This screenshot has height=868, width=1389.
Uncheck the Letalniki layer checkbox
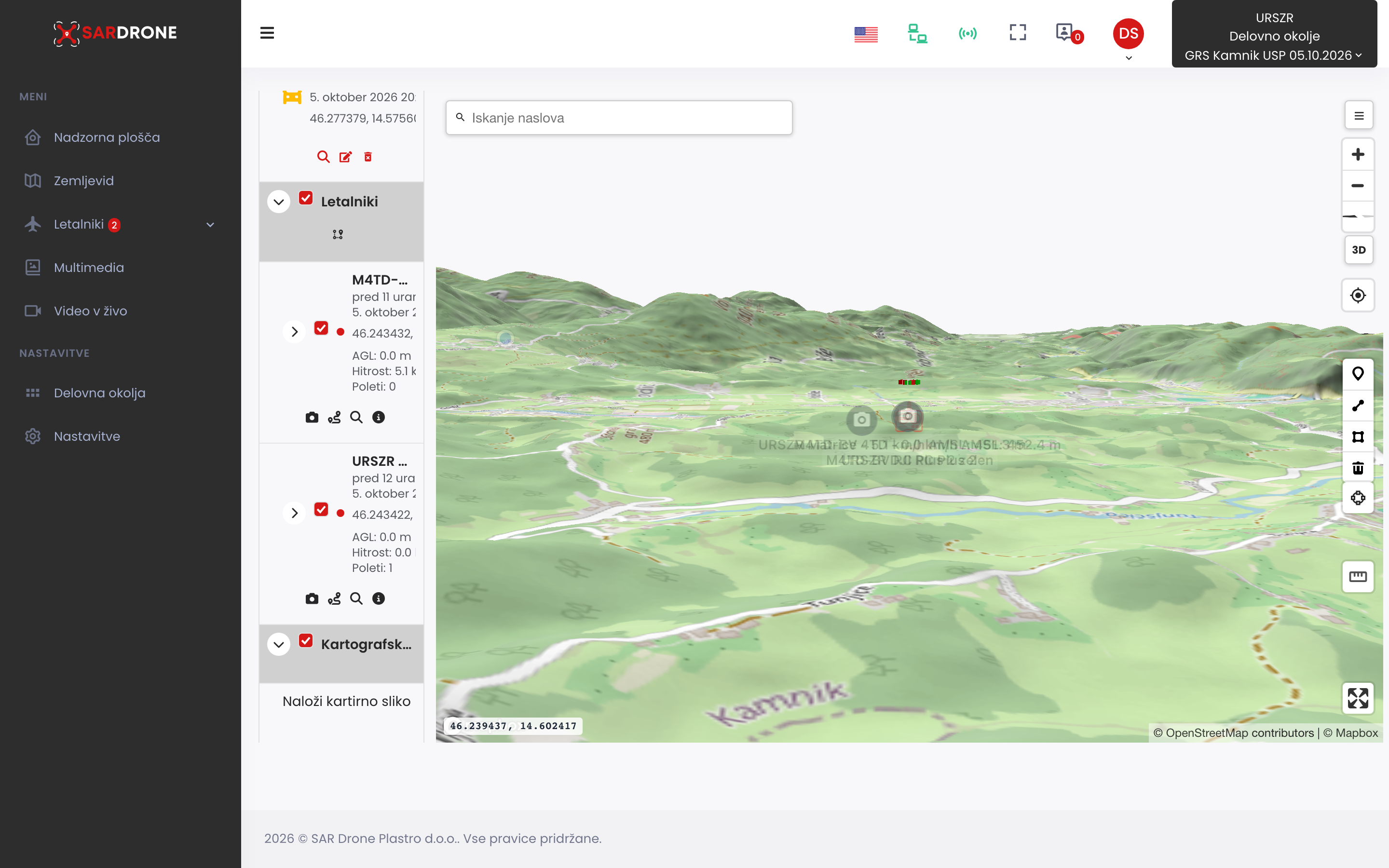pyautogui.click(x=306, y=198)
